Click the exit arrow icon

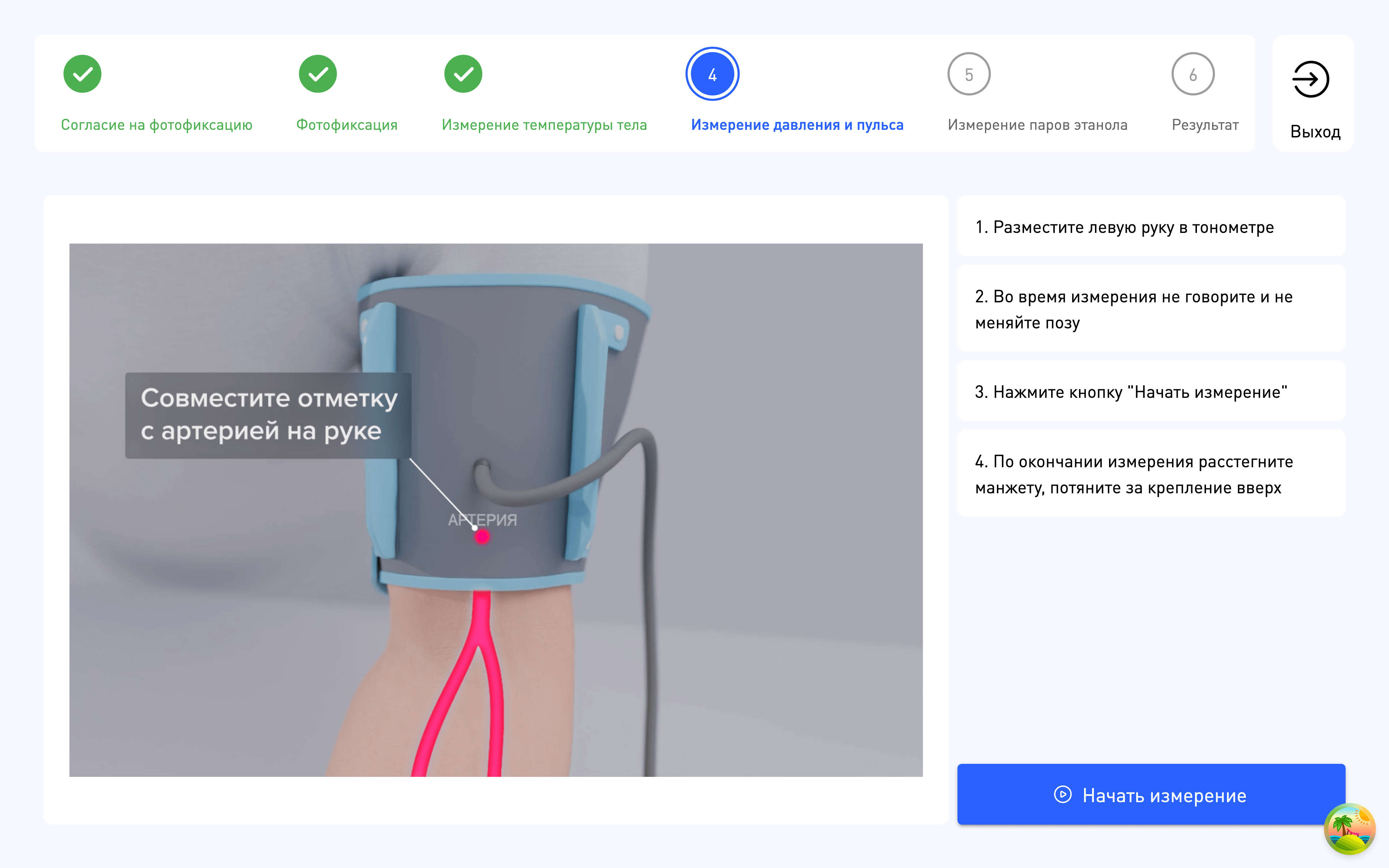(x=1311, y=79)
